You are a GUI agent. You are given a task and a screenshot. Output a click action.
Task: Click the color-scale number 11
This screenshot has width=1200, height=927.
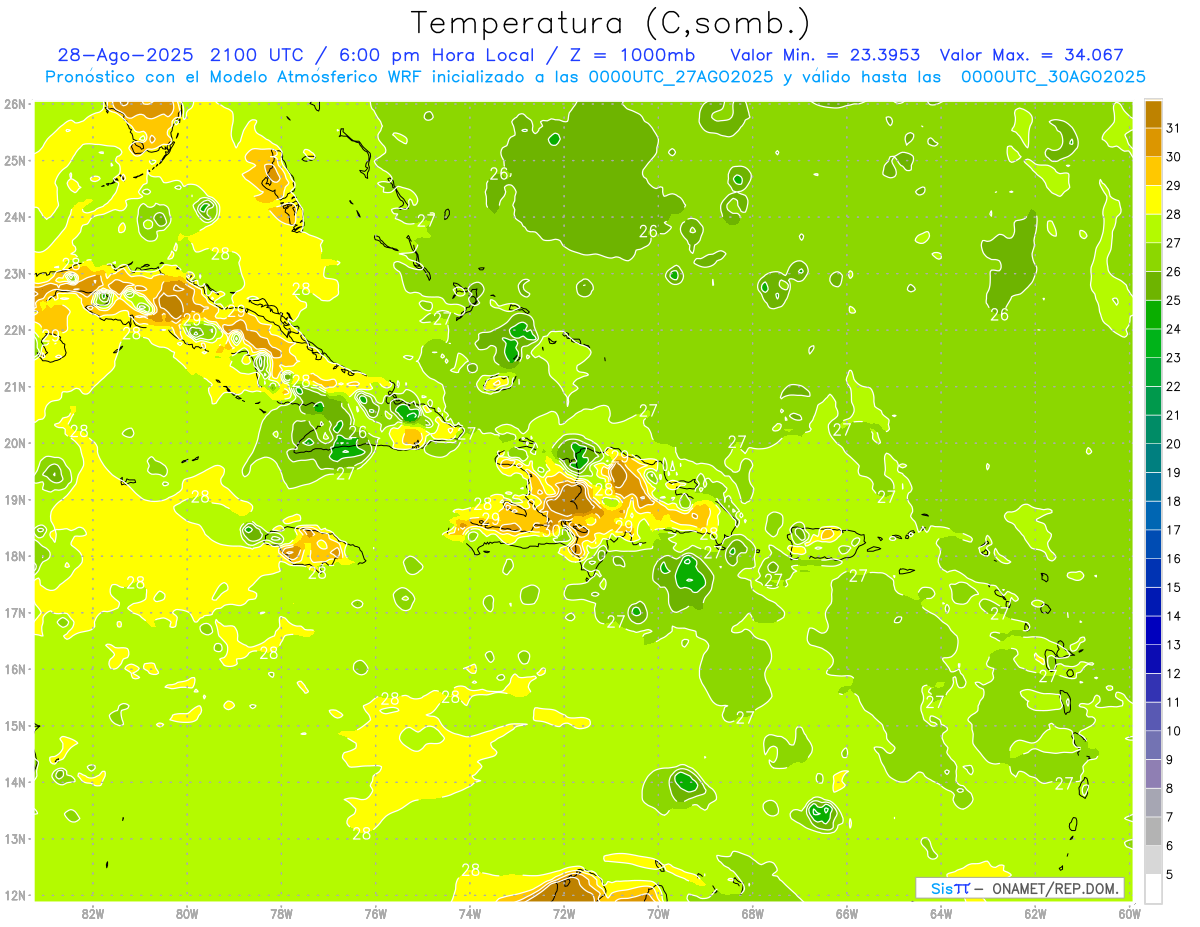[1174, 702]
